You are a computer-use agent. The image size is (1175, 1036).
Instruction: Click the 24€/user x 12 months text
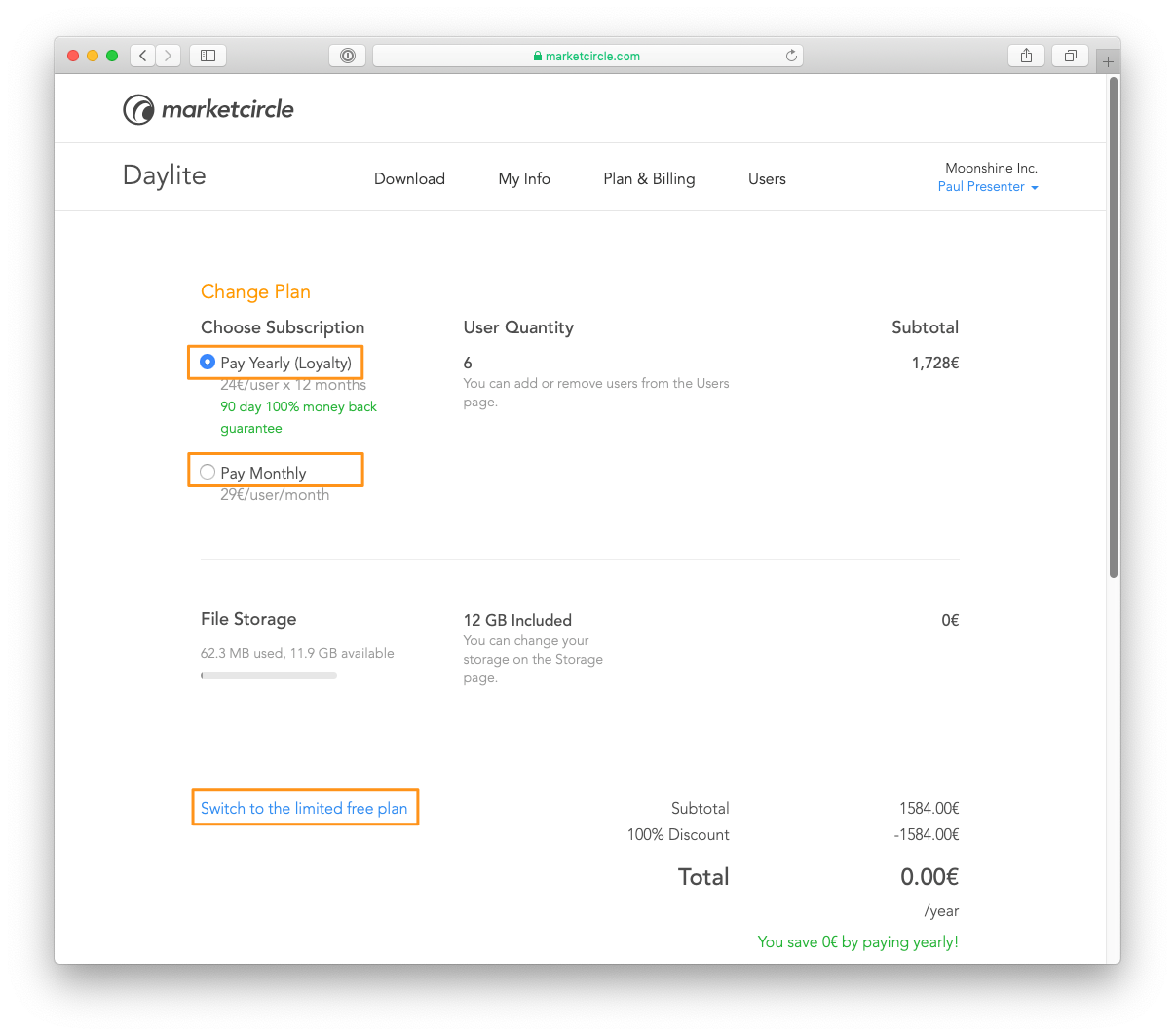[x=293, y=385]
